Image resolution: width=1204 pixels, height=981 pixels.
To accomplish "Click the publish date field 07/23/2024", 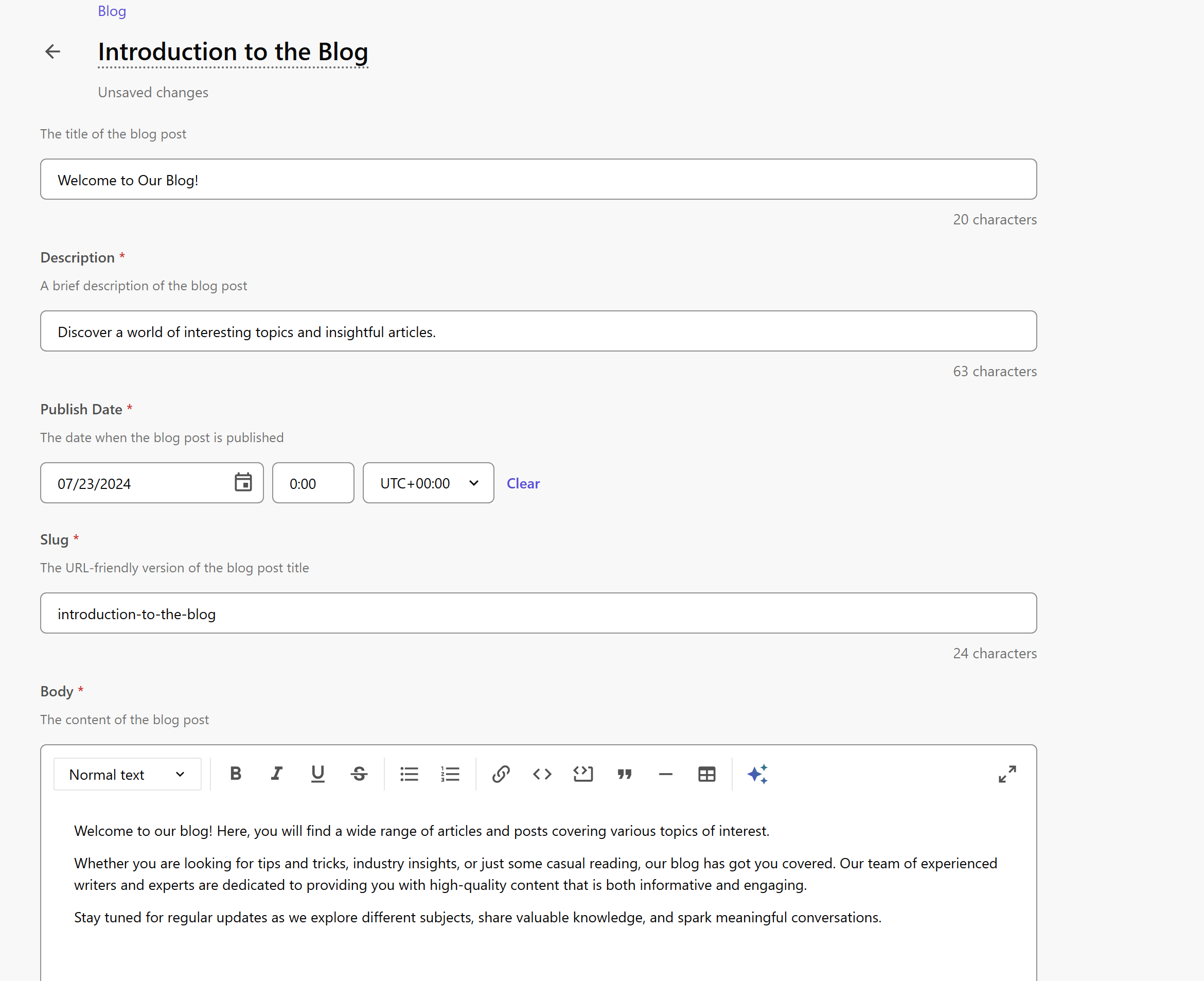I will coord(152,483).
